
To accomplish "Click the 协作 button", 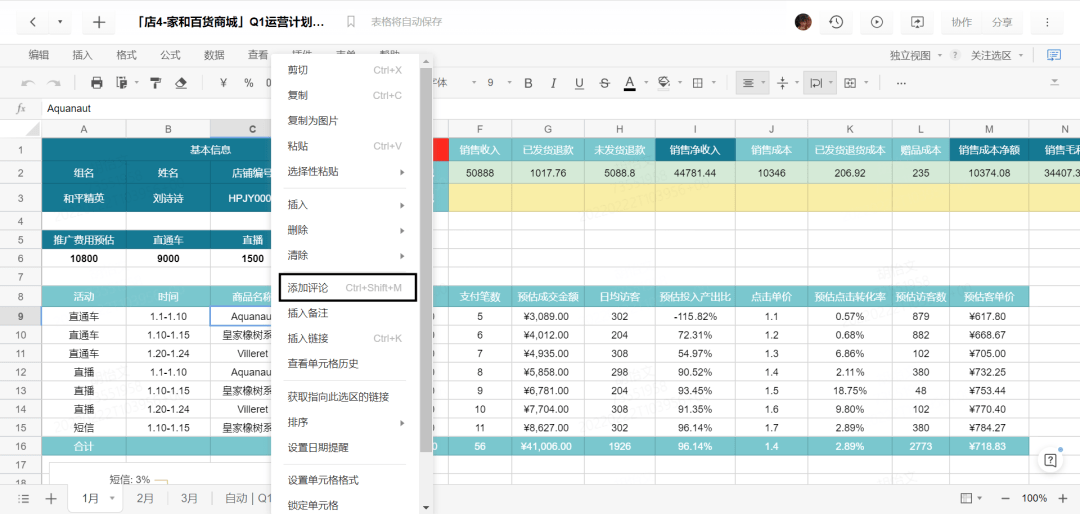I will [962, 22].
